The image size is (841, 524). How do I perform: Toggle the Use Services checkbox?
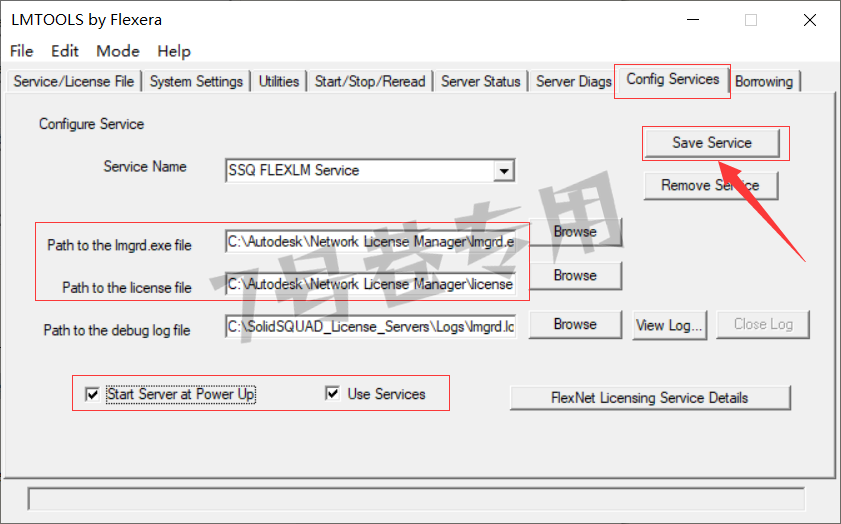333,394
